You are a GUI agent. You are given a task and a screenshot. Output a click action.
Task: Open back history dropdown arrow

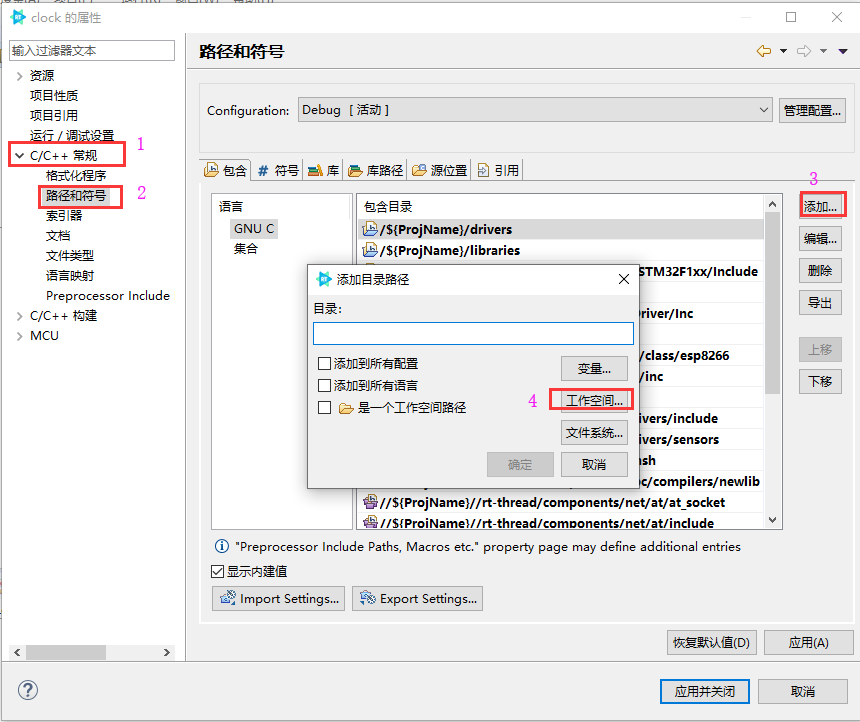(x=783, y=51)
